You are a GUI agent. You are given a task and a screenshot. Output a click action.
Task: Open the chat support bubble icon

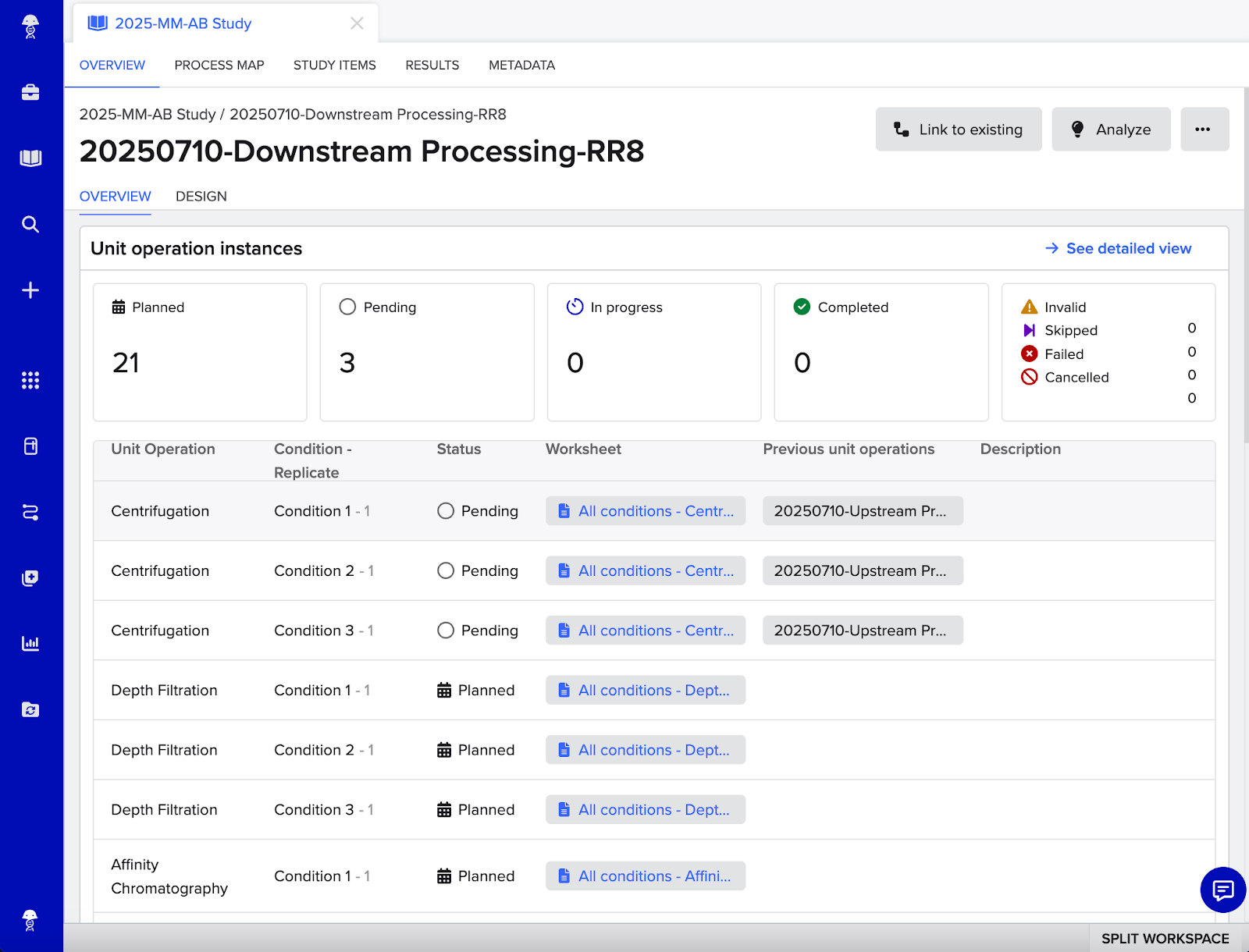click(1222, 890)
